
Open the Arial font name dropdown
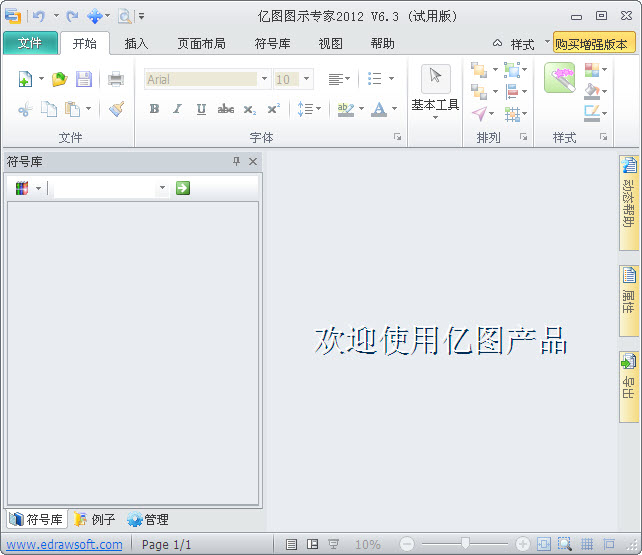point(264,79)
